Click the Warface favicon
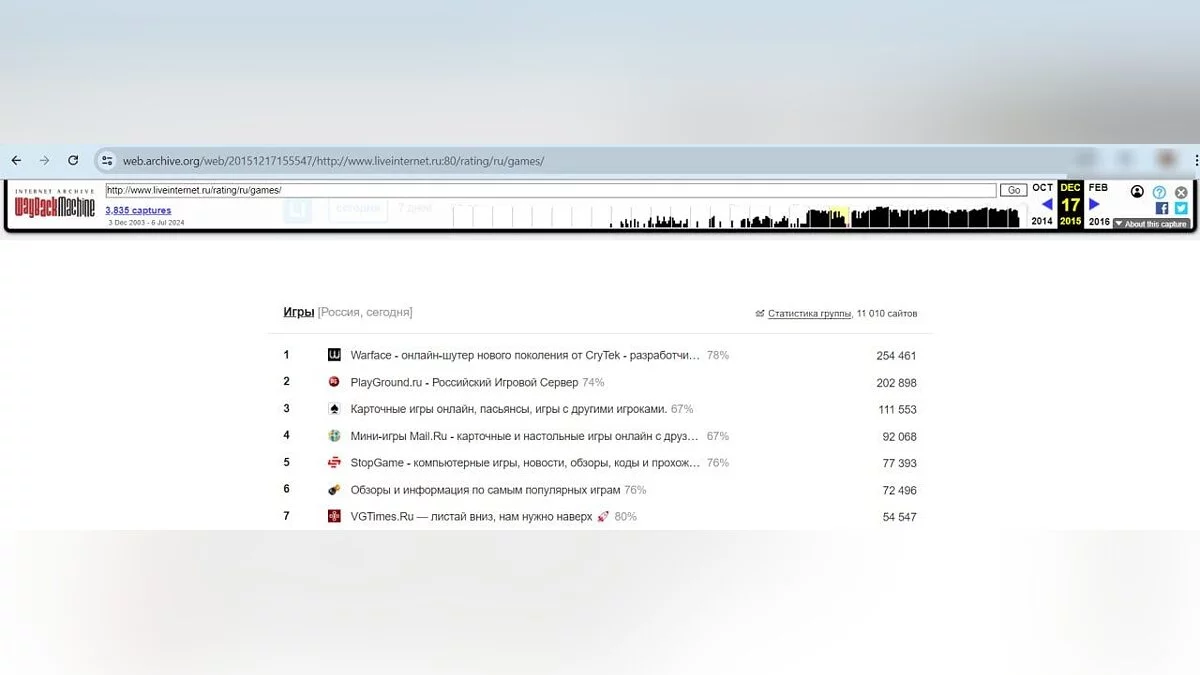The width and height of the screenshot is (1200, 675). (334, 355)
